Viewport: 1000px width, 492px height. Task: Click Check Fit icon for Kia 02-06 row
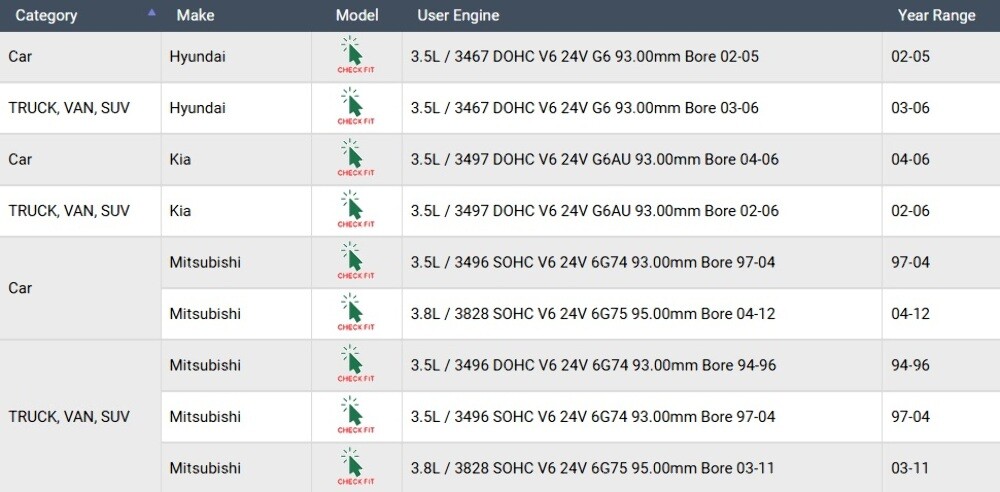coord(356,210)
